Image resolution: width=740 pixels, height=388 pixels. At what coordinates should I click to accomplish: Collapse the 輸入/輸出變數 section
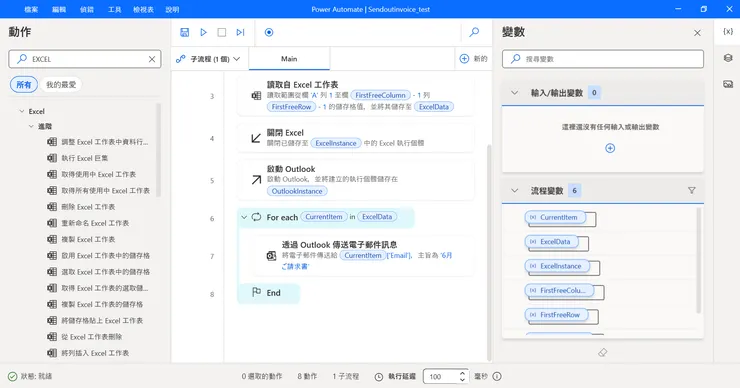[x=515, y=93]
